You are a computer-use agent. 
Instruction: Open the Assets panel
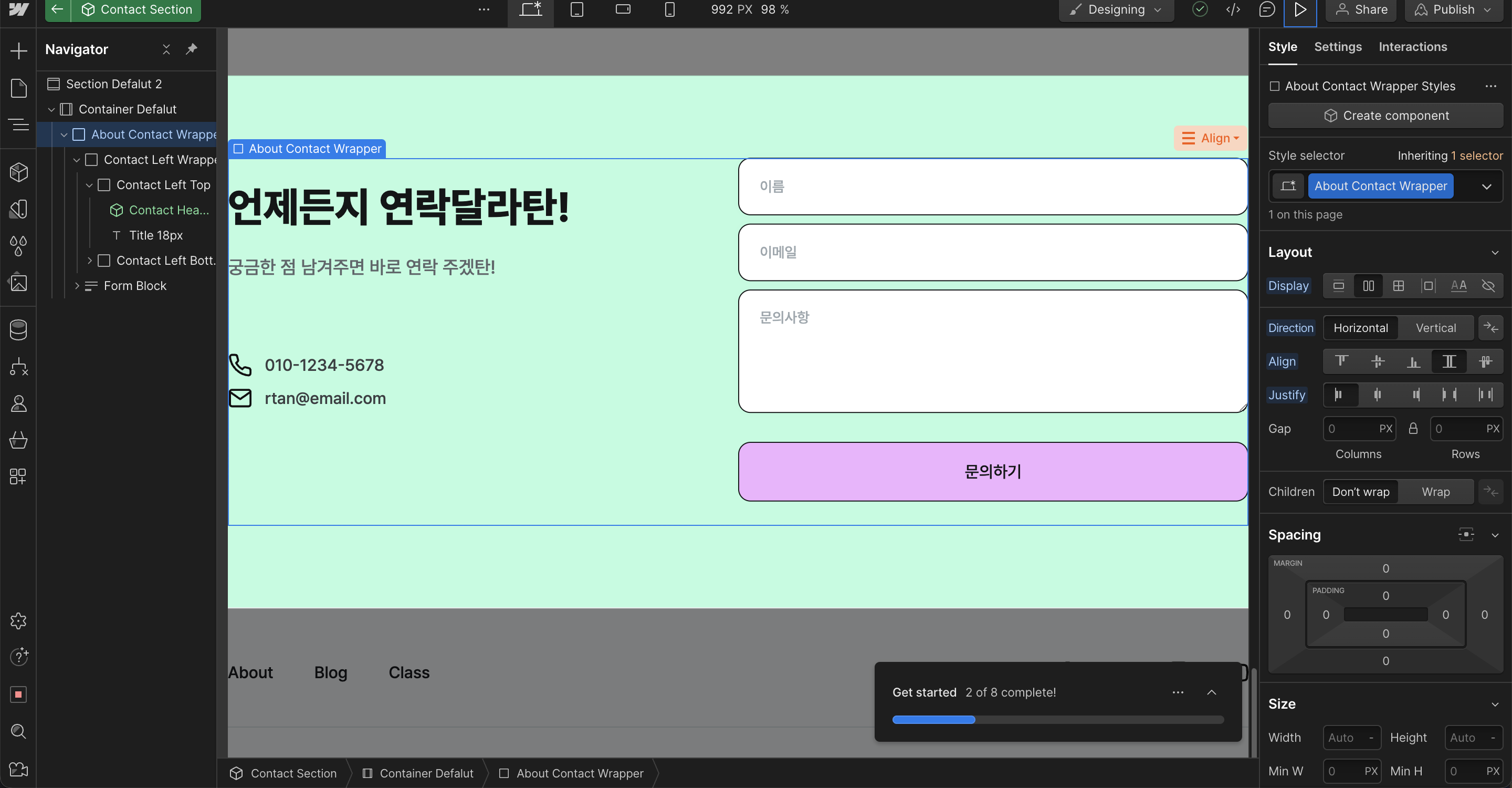(18, 283)
